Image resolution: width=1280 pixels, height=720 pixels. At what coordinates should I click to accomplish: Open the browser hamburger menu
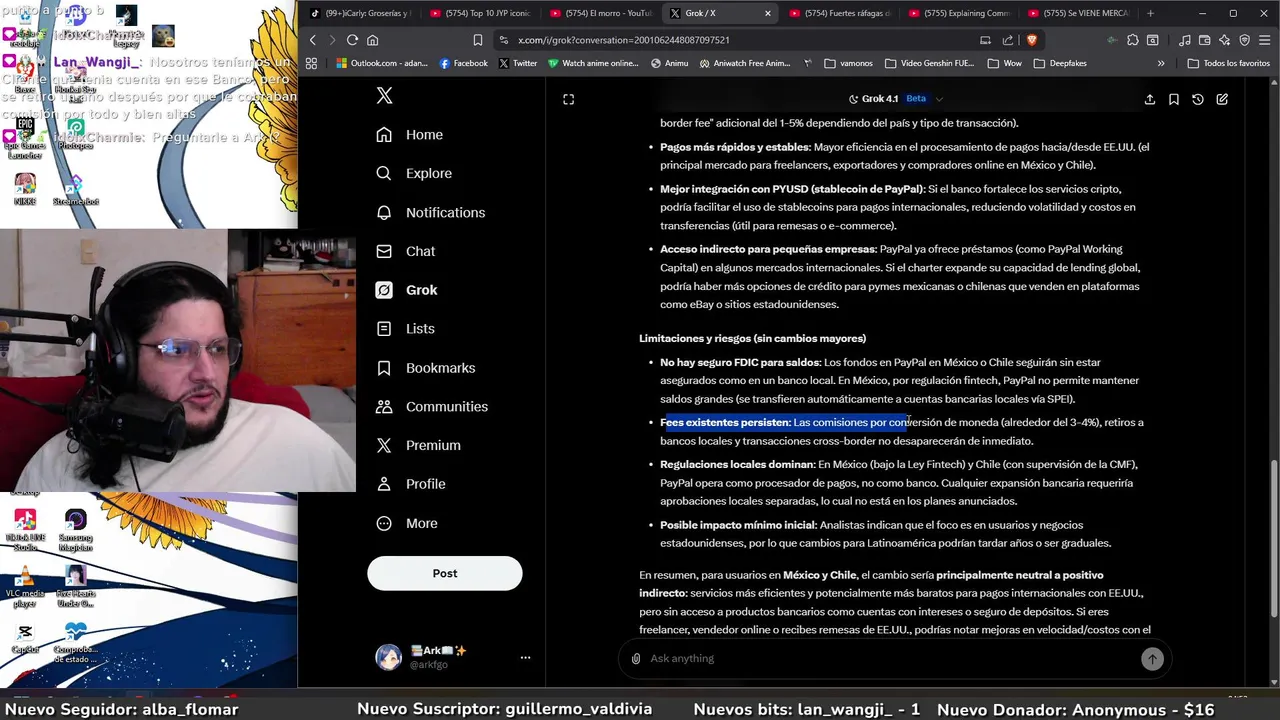pos(1265,40)
